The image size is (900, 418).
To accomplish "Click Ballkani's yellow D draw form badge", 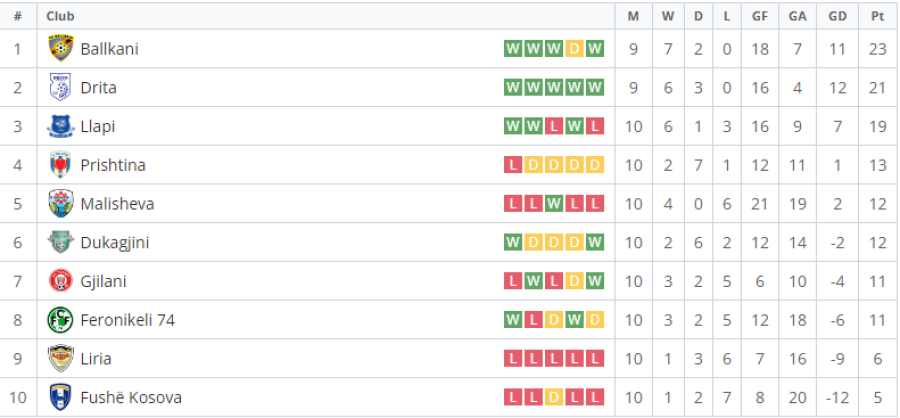I will (x=575, y=49).
